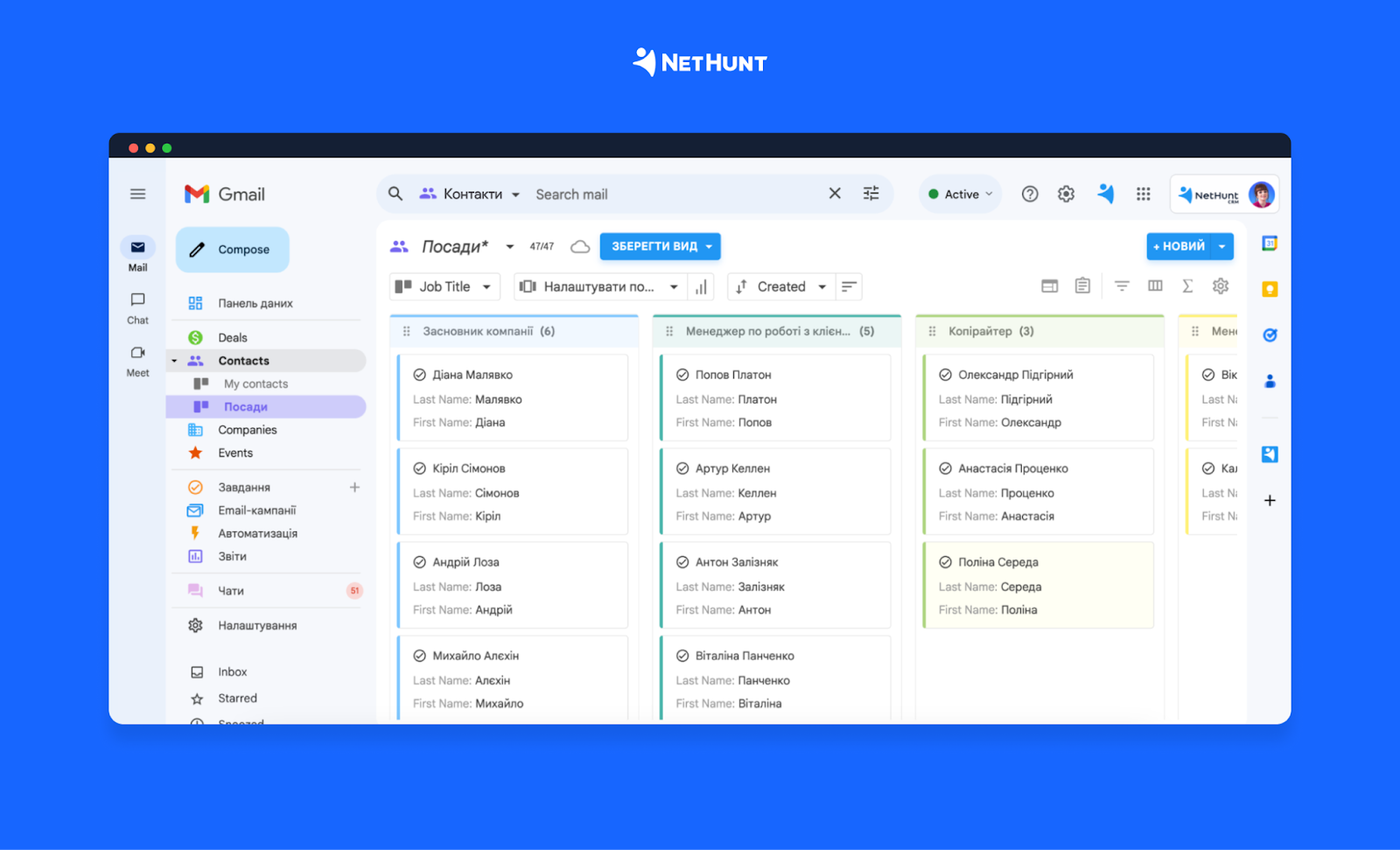Open the columns settings icon
The width and height of the screenshot is (1400, 850).
coord(1155,285)
